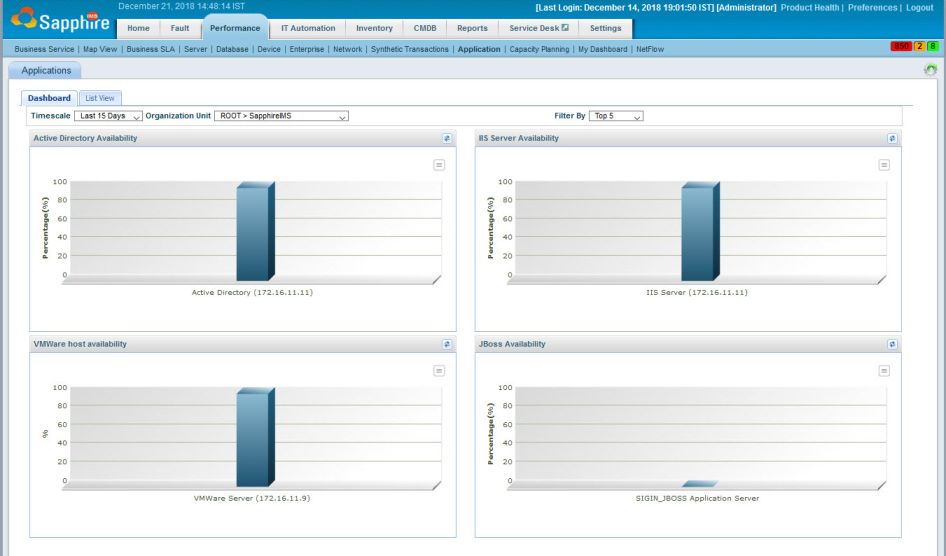Switch to the List View tab

(100, 98)
